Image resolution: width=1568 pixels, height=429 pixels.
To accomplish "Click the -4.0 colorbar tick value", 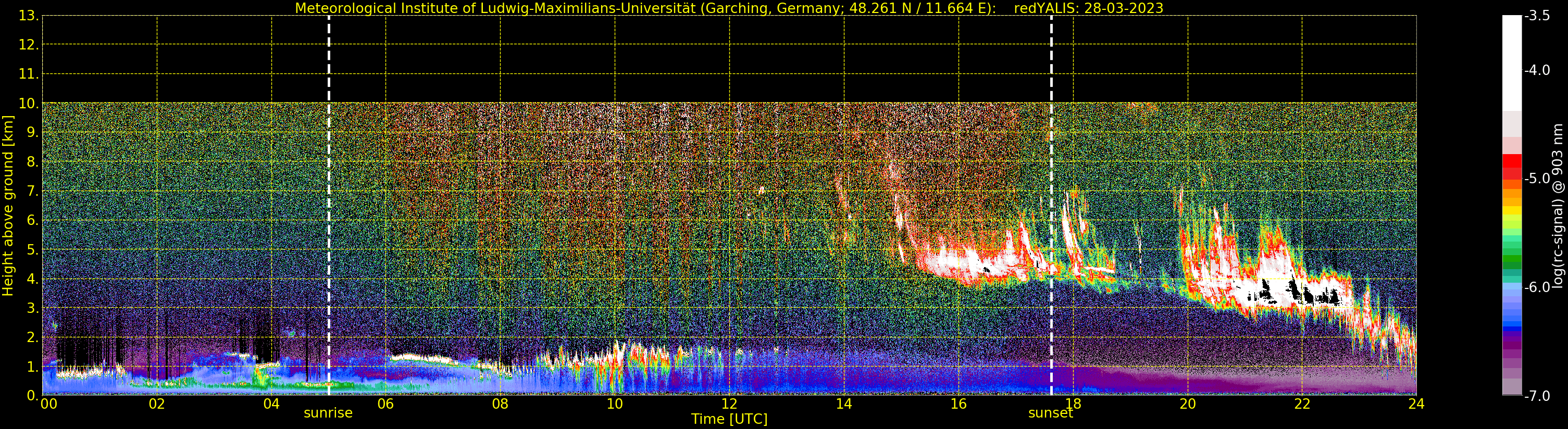I will tap(1537, 71).
